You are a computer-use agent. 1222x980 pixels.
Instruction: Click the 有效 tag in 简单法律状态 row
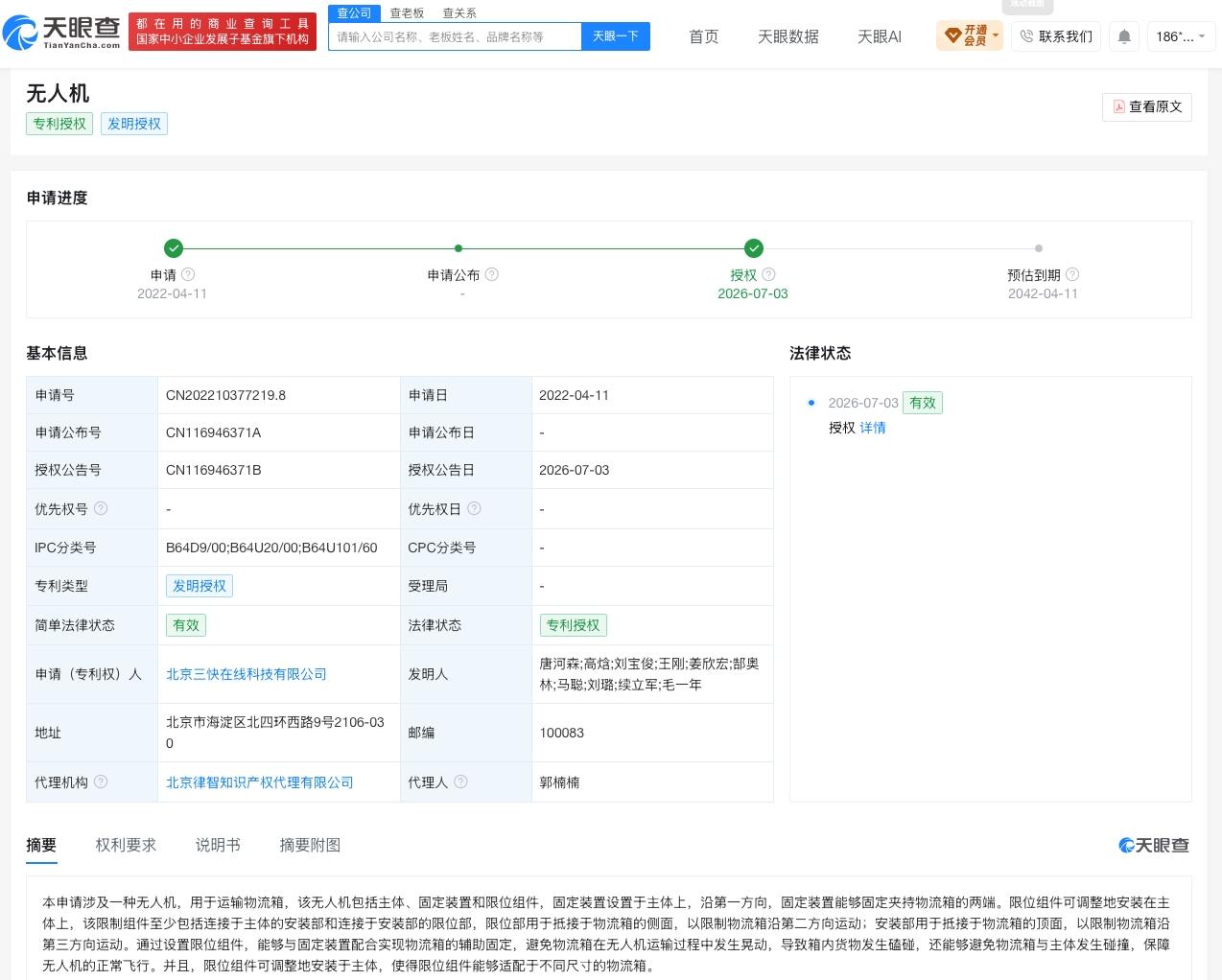[x=186, y=625]
